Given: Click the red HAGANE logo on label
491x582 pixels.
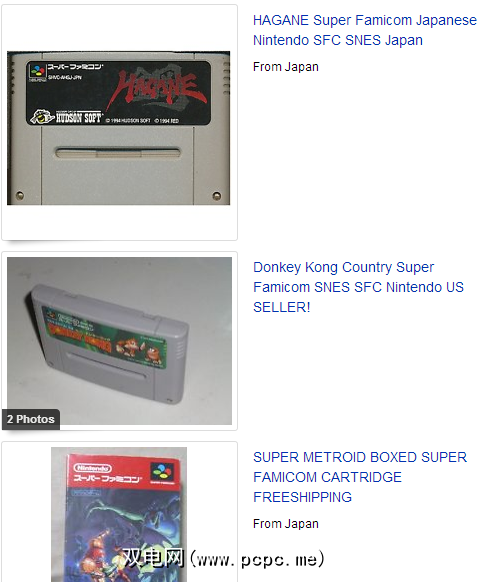Looking at the screenshot, I should 158,89.
